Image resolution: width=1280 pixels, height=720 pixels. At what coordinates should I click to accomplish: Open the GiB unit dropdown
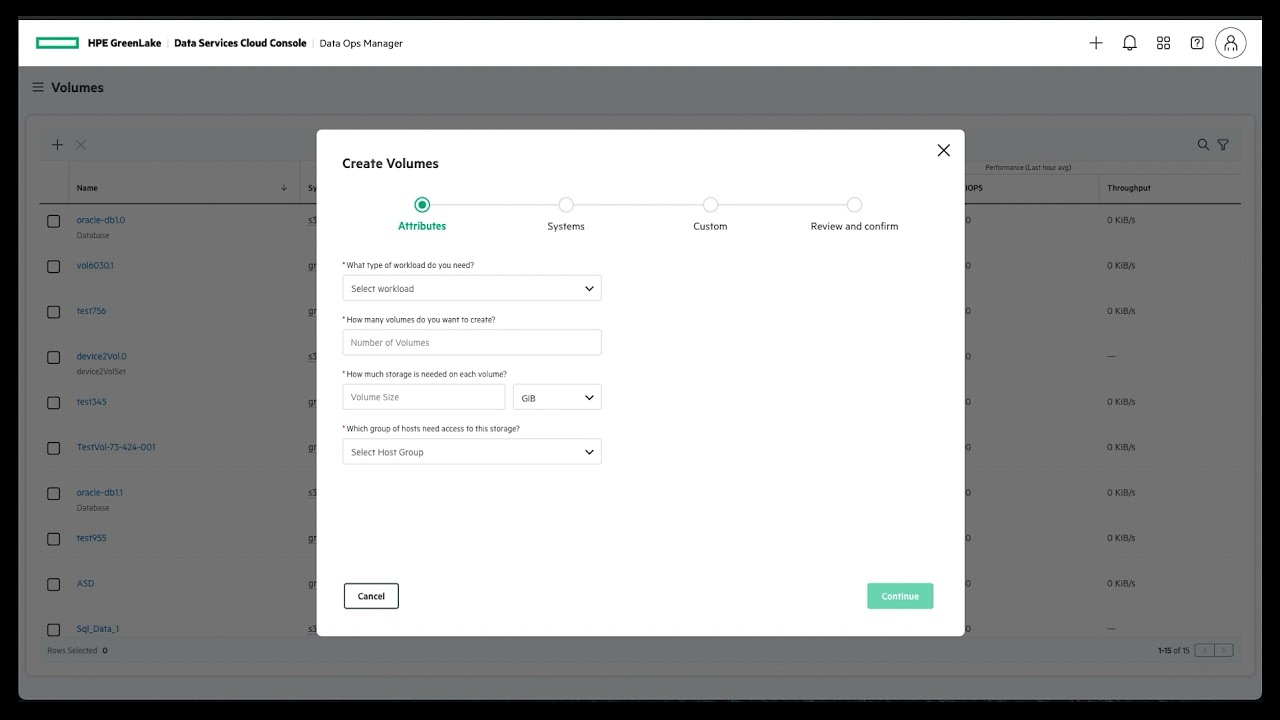coord(557,397)
